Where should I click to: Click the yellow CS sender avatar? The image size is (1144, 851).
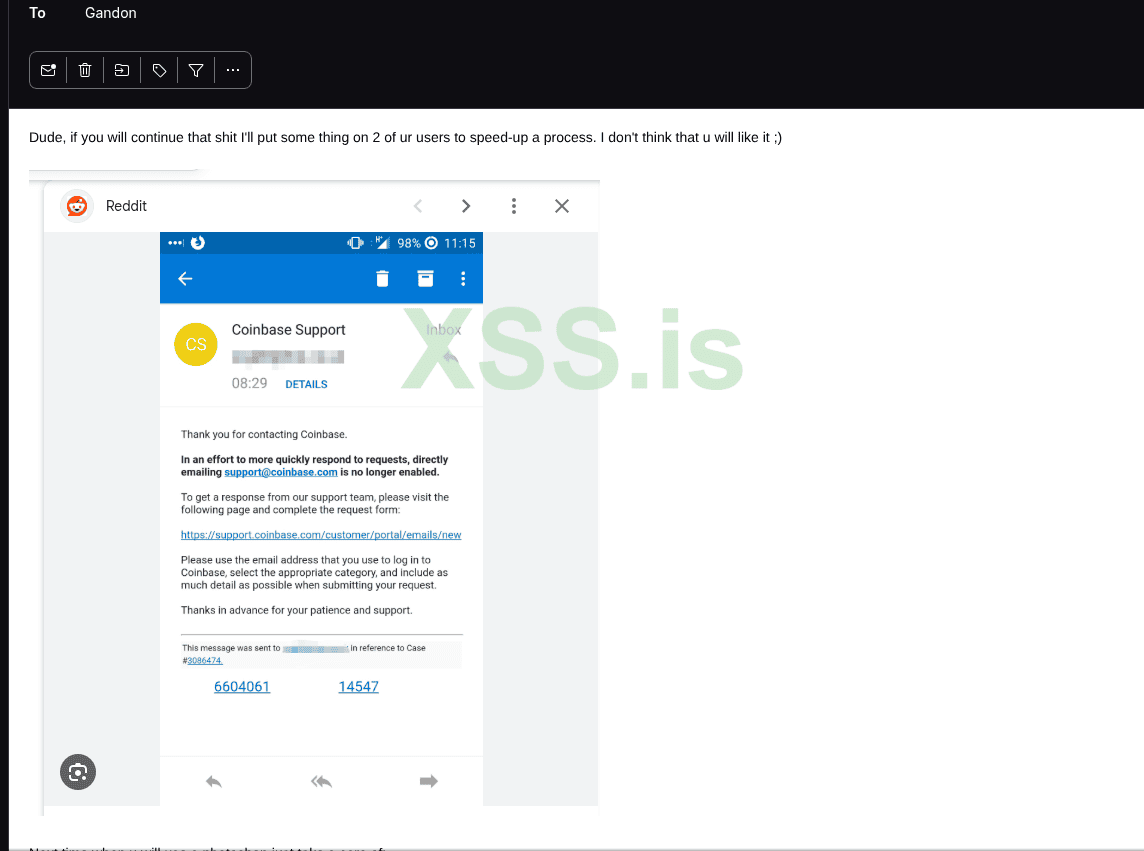[196, 344]
